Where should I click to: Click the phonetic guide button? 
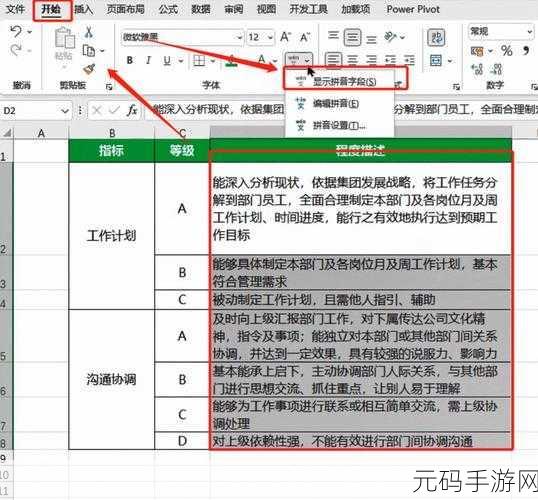click(298, 60)
